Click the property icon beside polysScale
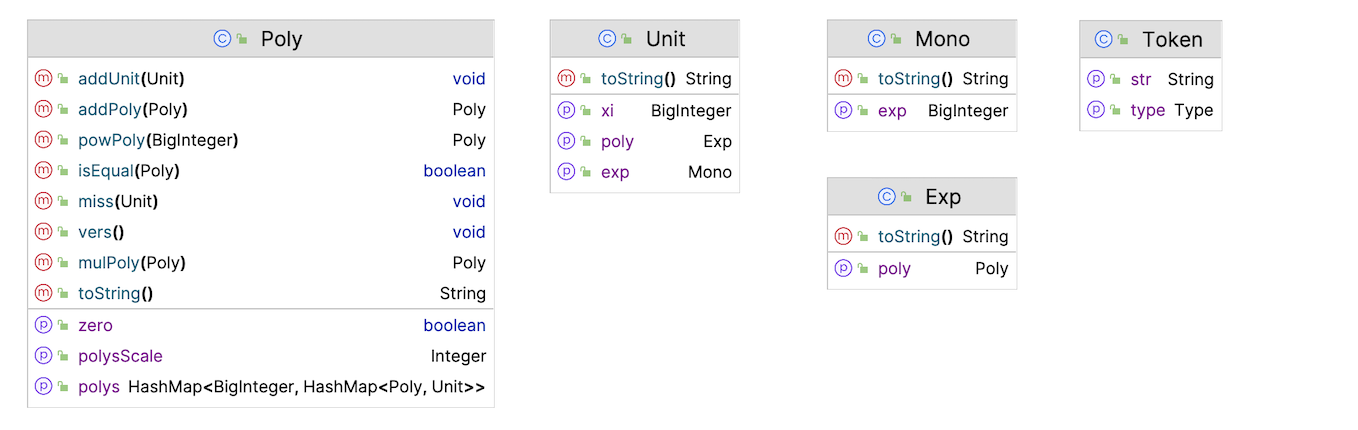 click(x=43, y=356)
